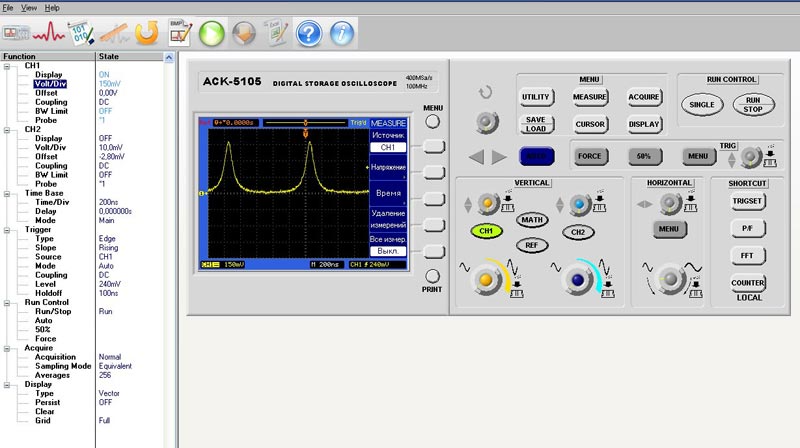Screen dimensions: 800x448
Task: Open the View menu
Action: [x=29, y=8]
